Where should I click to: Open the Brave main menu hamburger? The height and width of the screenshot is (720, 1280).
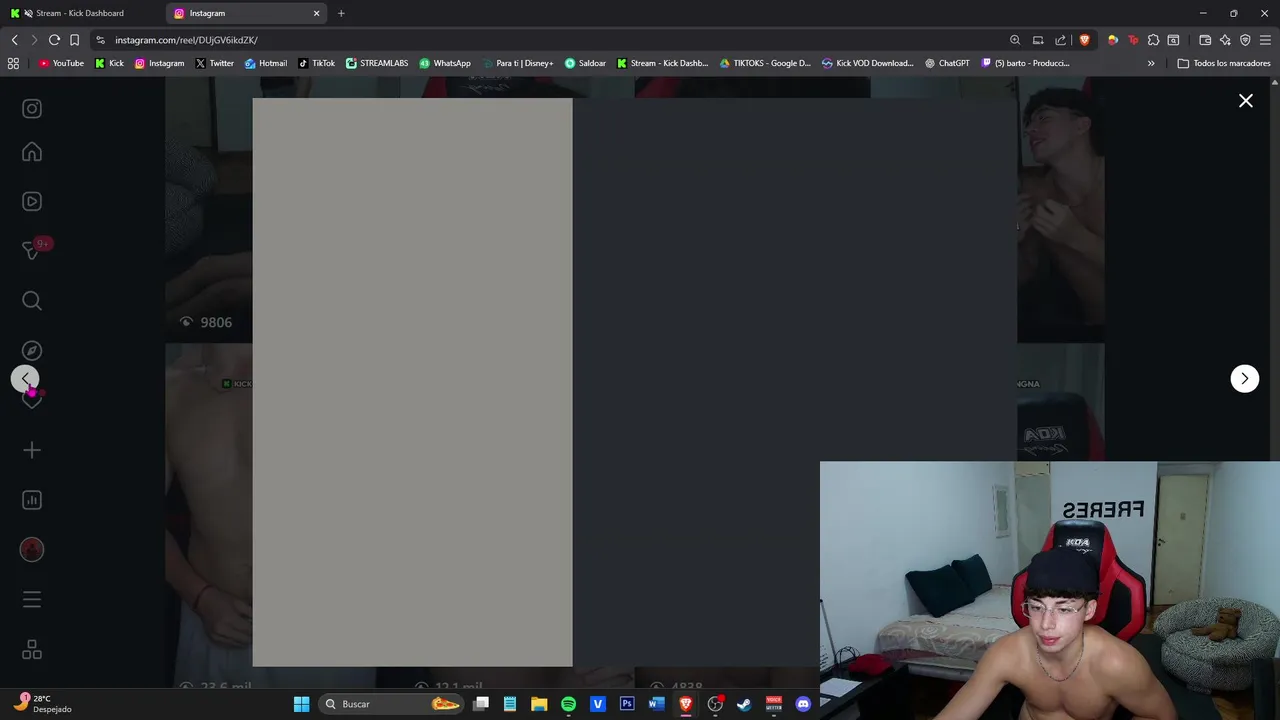coord(1265,40)
